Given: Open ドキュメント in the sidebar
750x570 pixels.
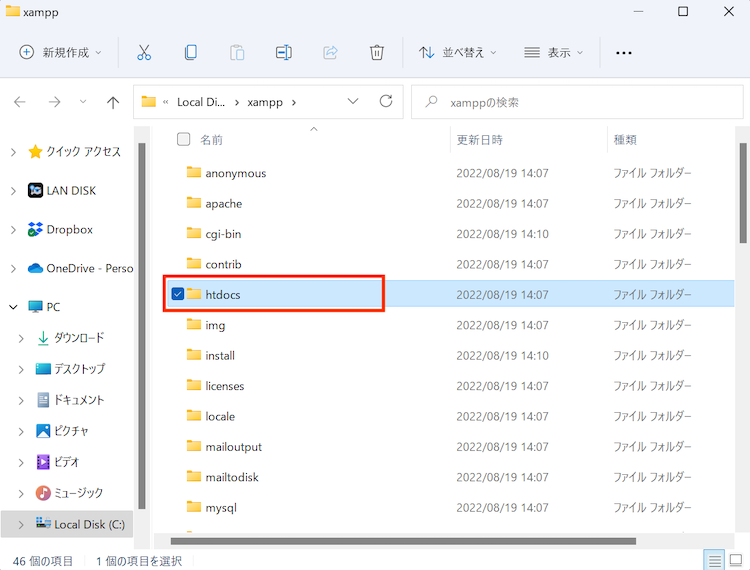Looking at the screenshot, I should pyautogui.click(x=70, y=400).
